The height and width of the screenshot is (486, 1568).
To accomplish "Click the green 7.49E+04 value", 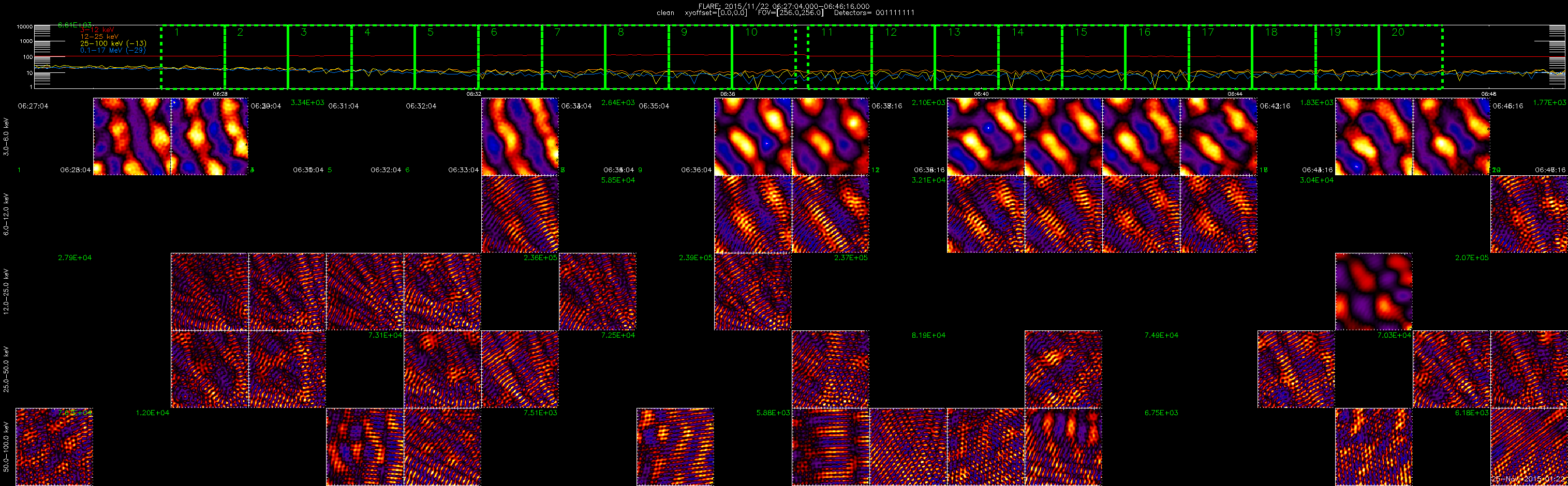I will 1161,335.
